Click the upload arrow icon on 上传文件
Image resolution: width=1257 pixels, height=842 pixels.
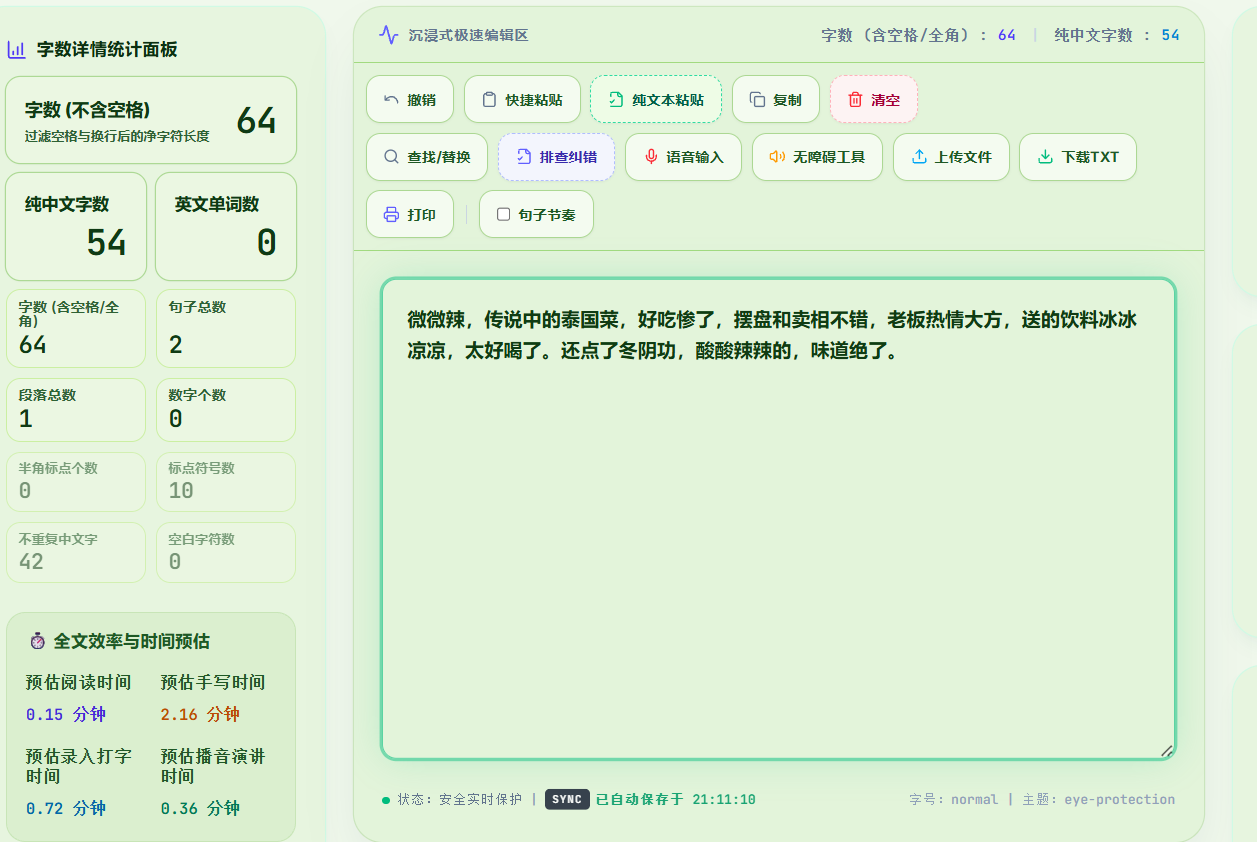coord(918,157)
